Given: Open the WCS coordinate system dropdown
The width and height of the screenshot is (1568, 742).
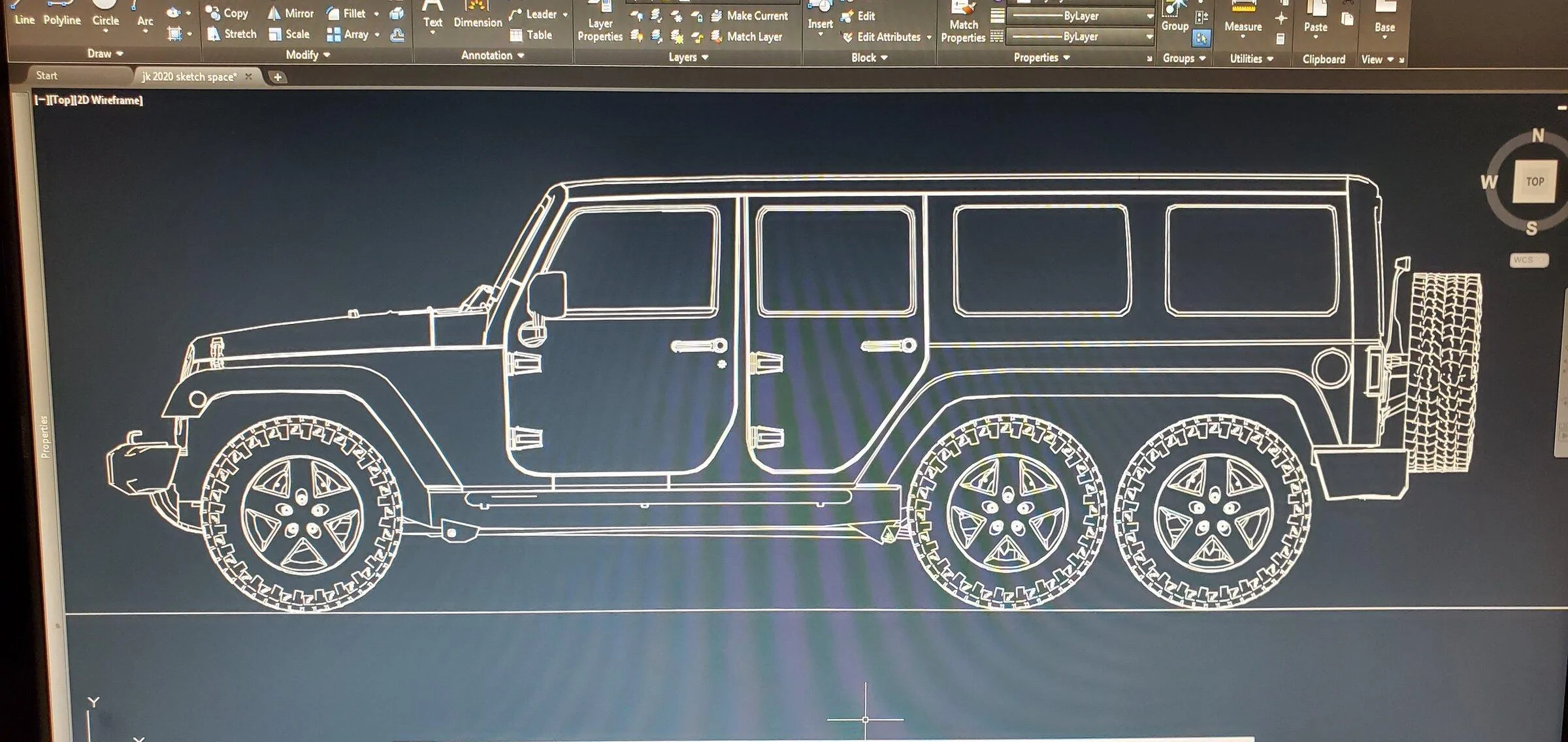Looking at the screenshot, I should pos(1529,260).
